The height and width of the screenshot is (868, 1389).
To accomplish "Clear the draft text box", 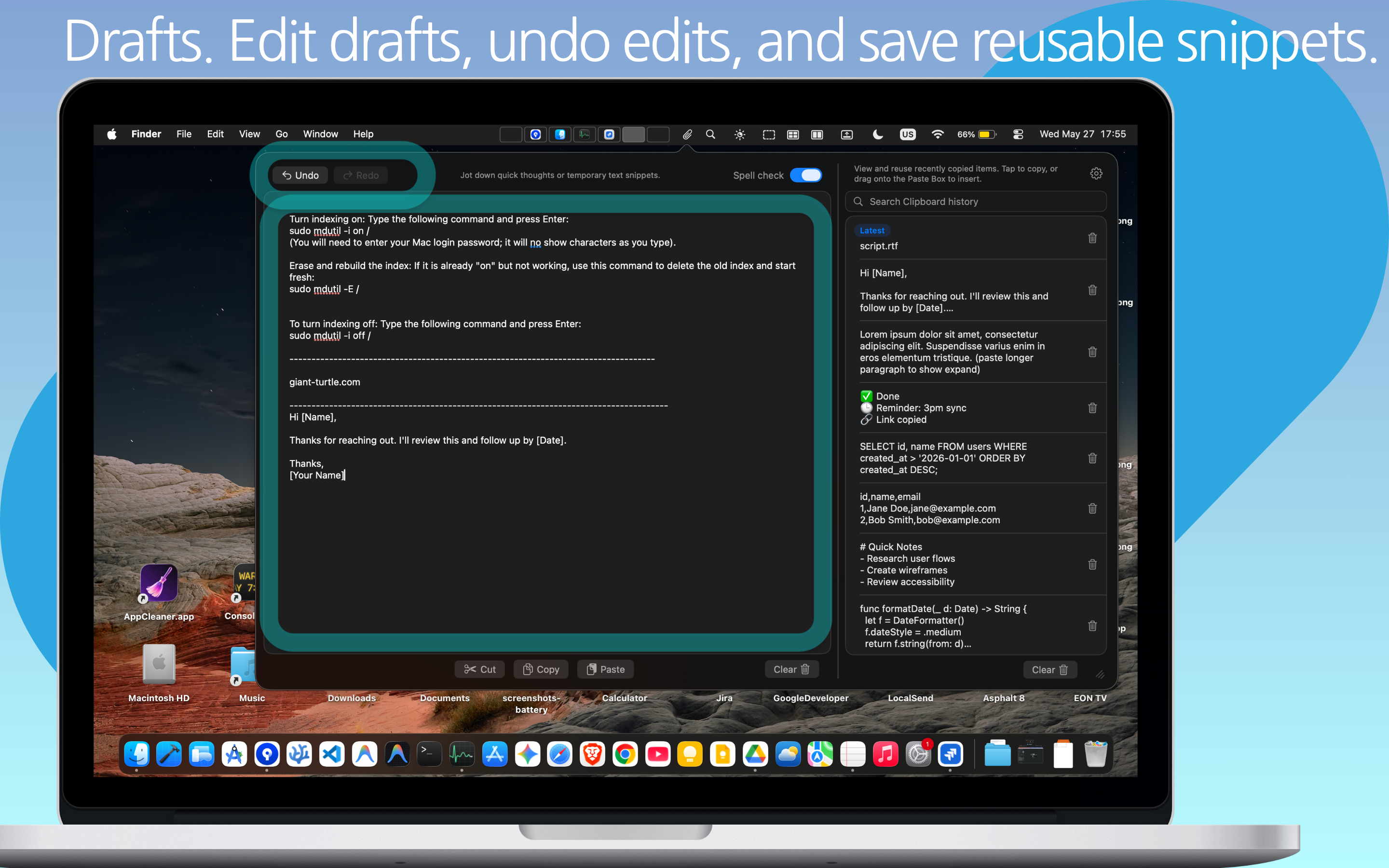I will coord(791,669).
